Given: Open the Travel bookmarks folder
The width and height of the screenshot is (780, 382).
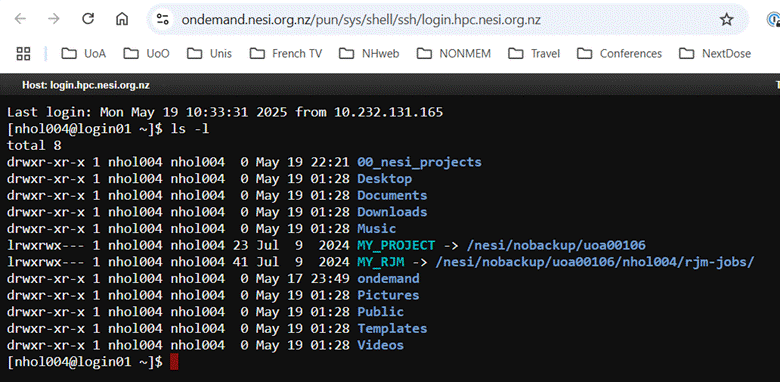Looking at the screenshot, I should click(x=534, y=53).
